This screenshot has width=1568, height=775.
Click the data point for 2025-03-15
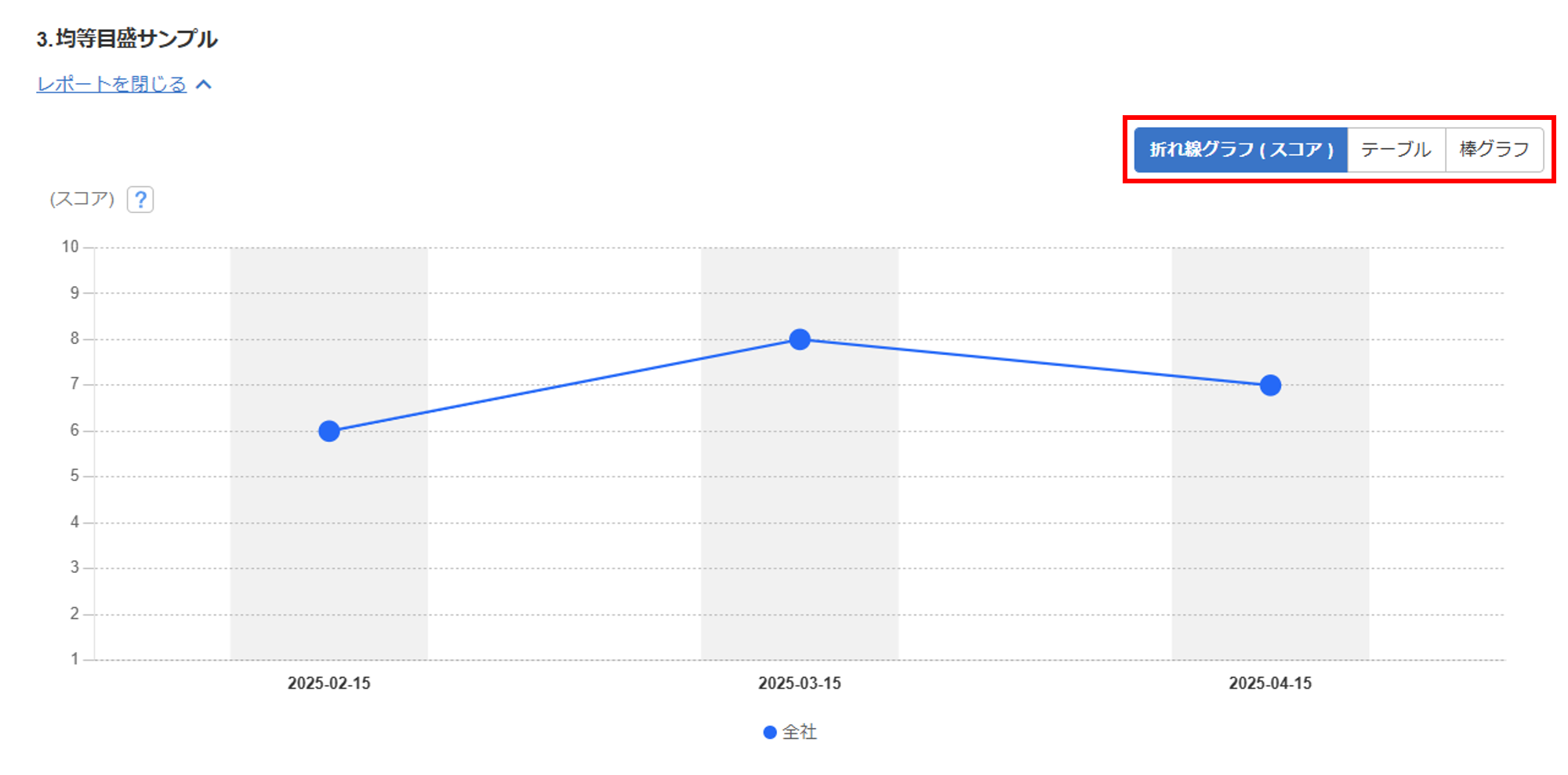click(800, 339)
